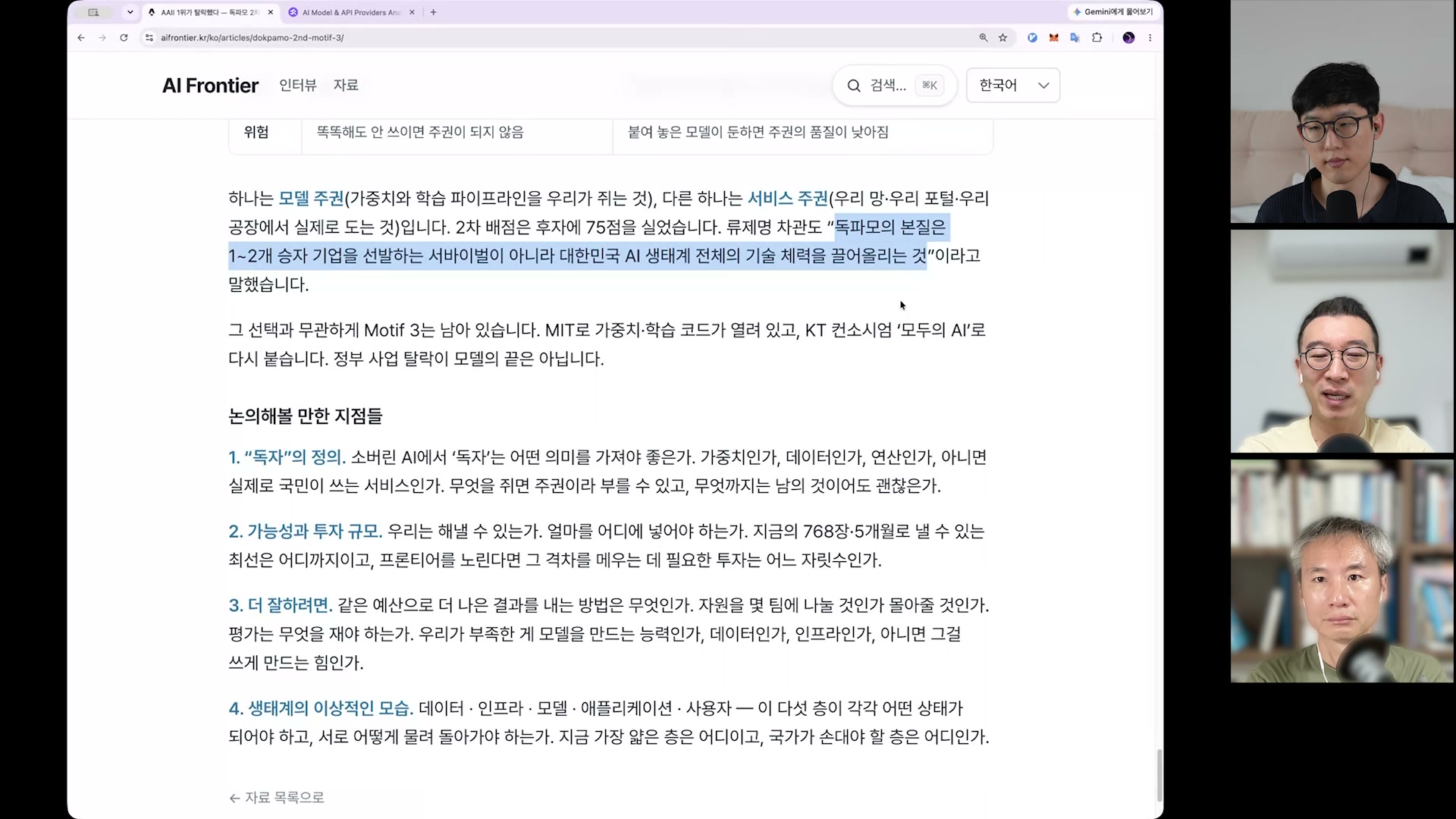Open the Chrome profile avatar
This screenshot has width=1456, height=819.
[1128, 37]
